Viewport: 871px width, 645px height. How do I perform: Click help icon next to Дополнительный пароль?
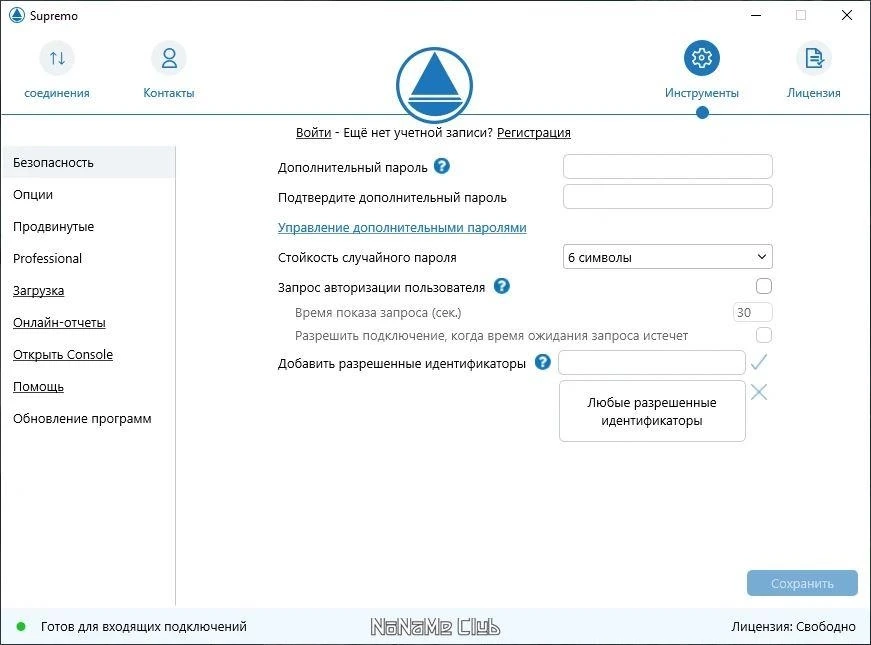click(x=442, y=166)
